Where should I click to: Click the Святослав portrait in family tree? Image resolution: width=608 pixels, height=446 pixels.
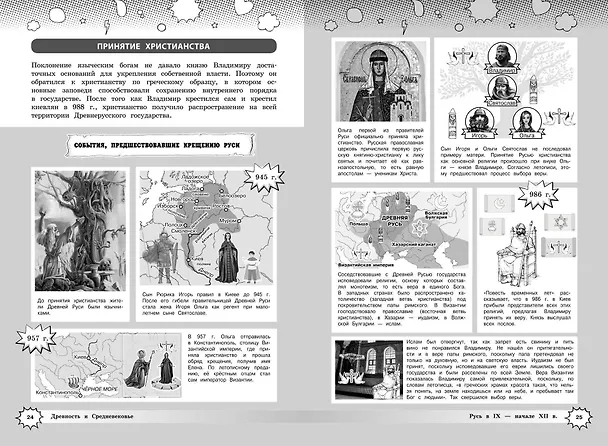502,92
